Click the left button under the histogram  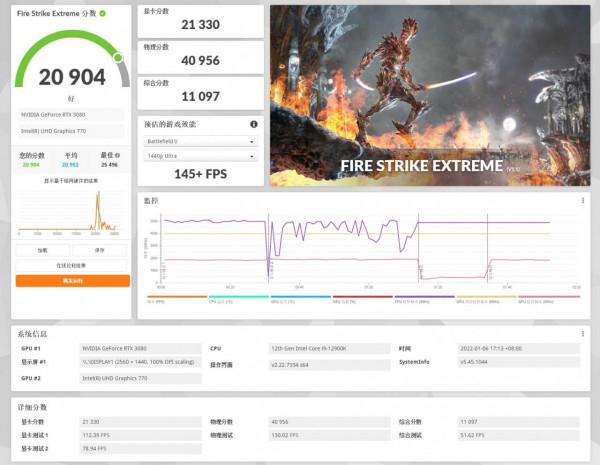pyautogui.click(x=42, y=250)
